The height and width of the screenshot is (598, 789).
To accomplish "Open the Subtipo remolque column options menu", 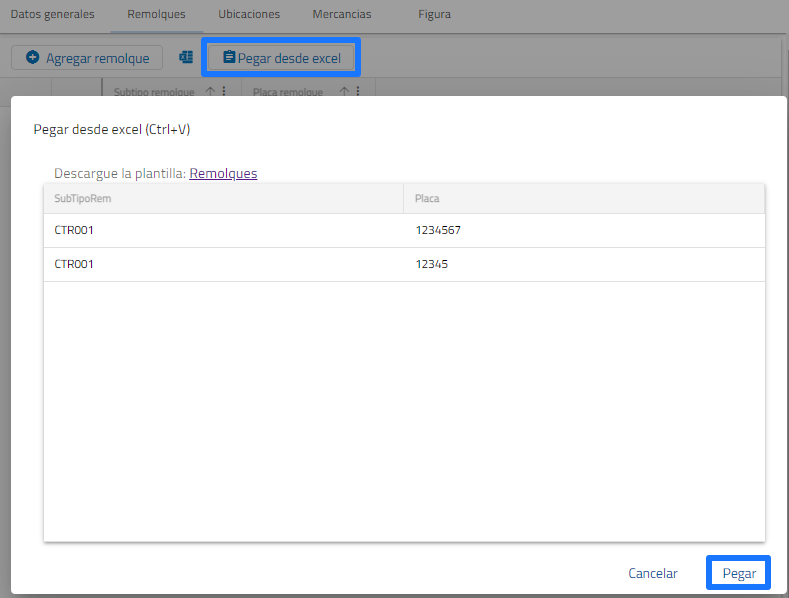I will 224,91.
